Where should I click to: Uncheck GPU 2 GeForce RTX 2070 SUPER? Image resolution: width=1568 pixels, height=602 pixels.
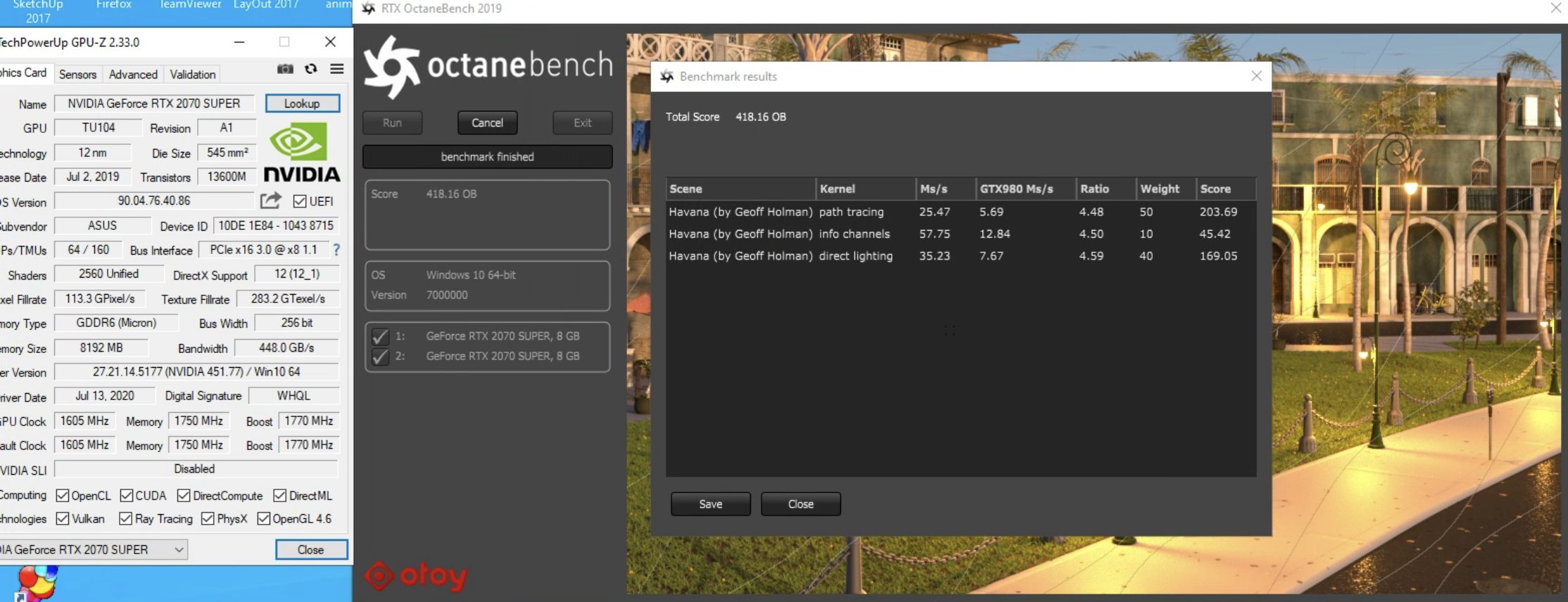pos(380,357)
